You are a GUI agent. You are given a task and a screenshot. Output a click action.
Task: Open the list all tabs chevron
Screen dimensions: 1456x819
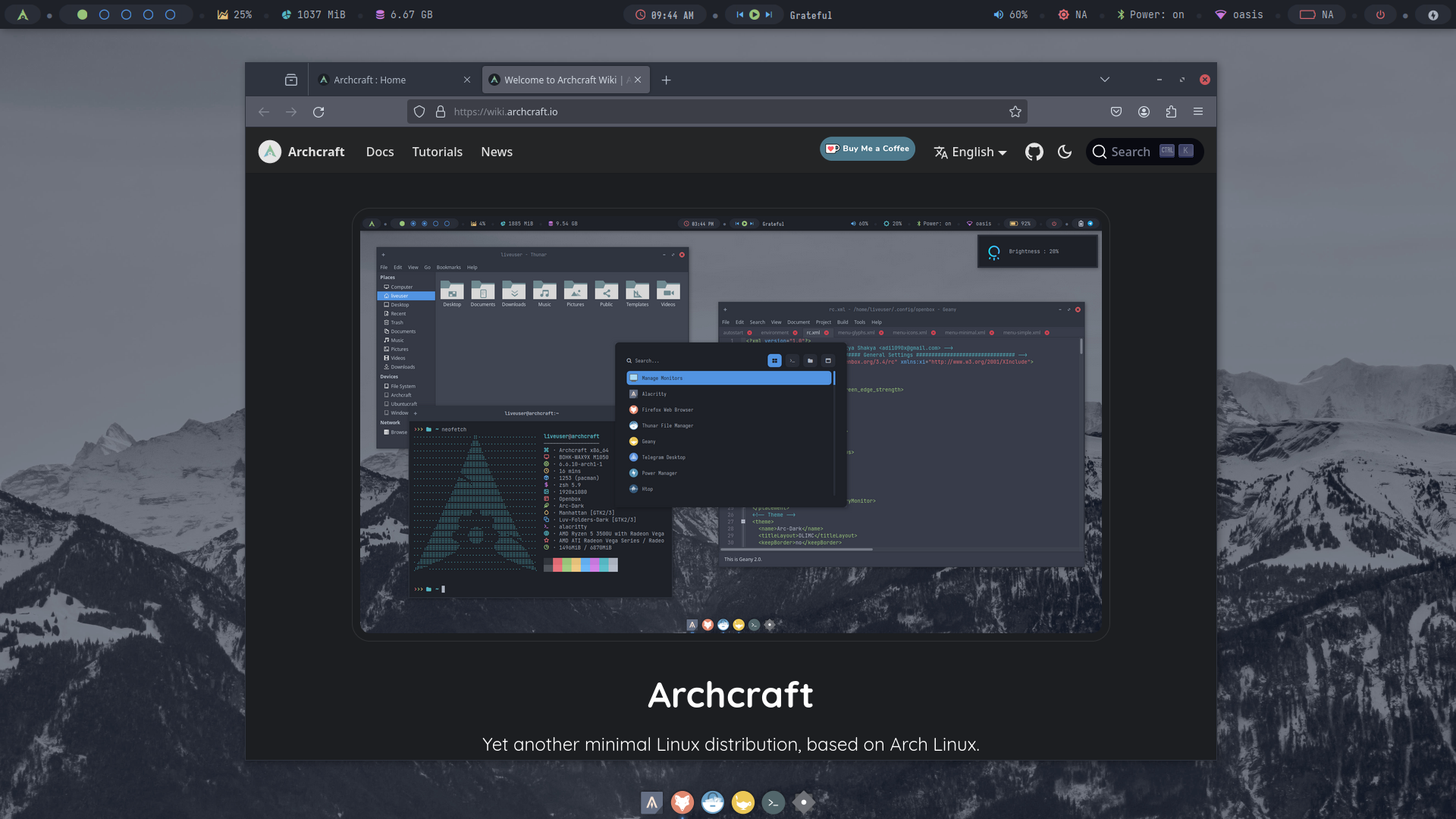pos(1104,80)
